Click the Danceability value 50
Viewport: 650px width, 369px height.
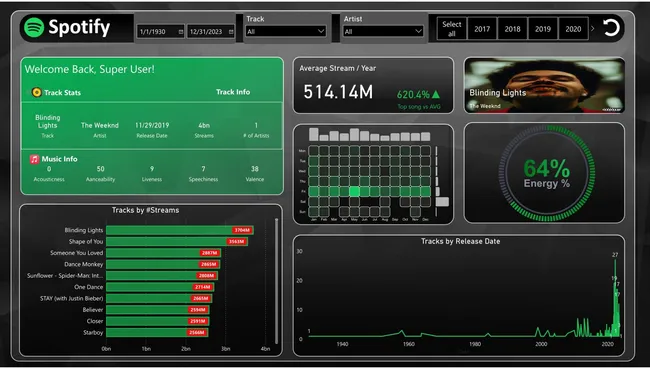pyautogui.click(x=100, y=169)
